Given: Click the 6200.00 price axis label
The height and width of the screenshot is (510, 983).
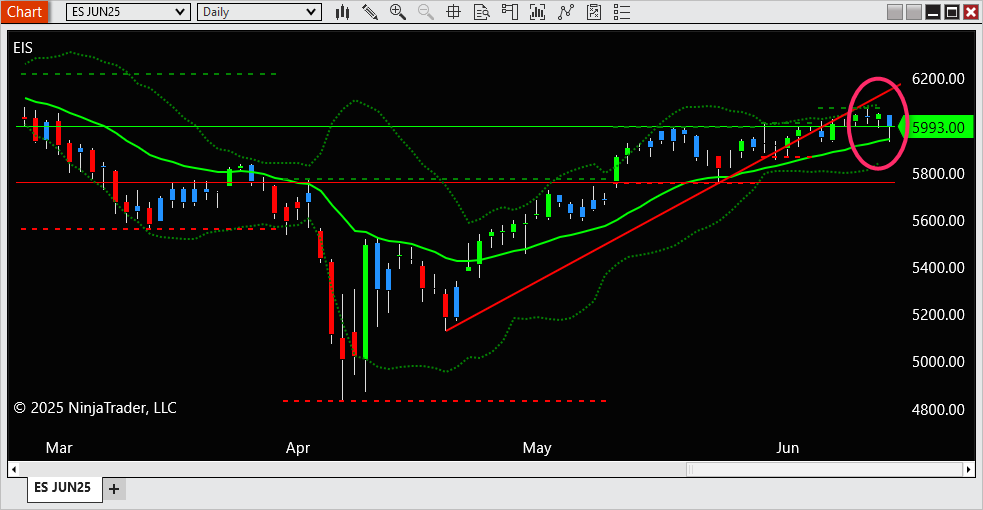Looking at the screenshot, I should [938, 79].
